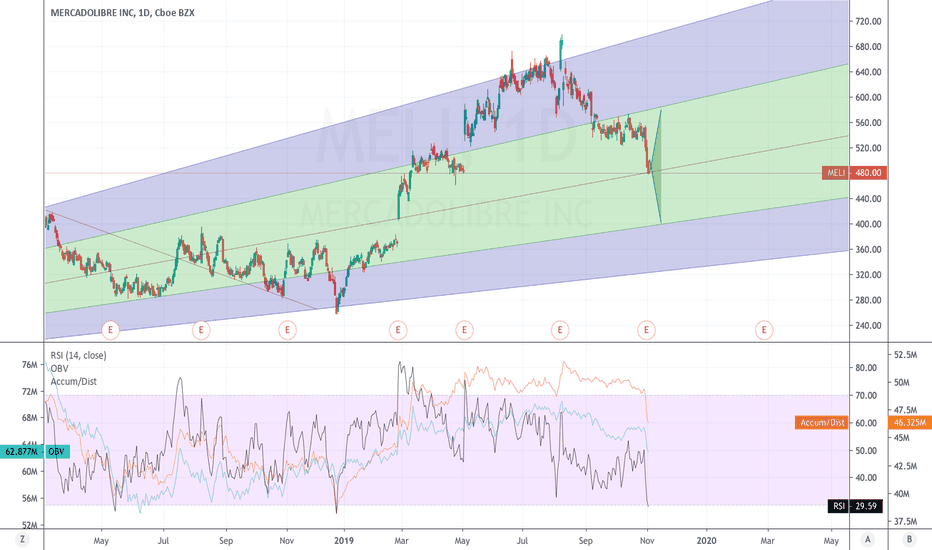
Task: Click the black RSI 29.59 tag
Action: pyautogui.click(x=855, y=506)
